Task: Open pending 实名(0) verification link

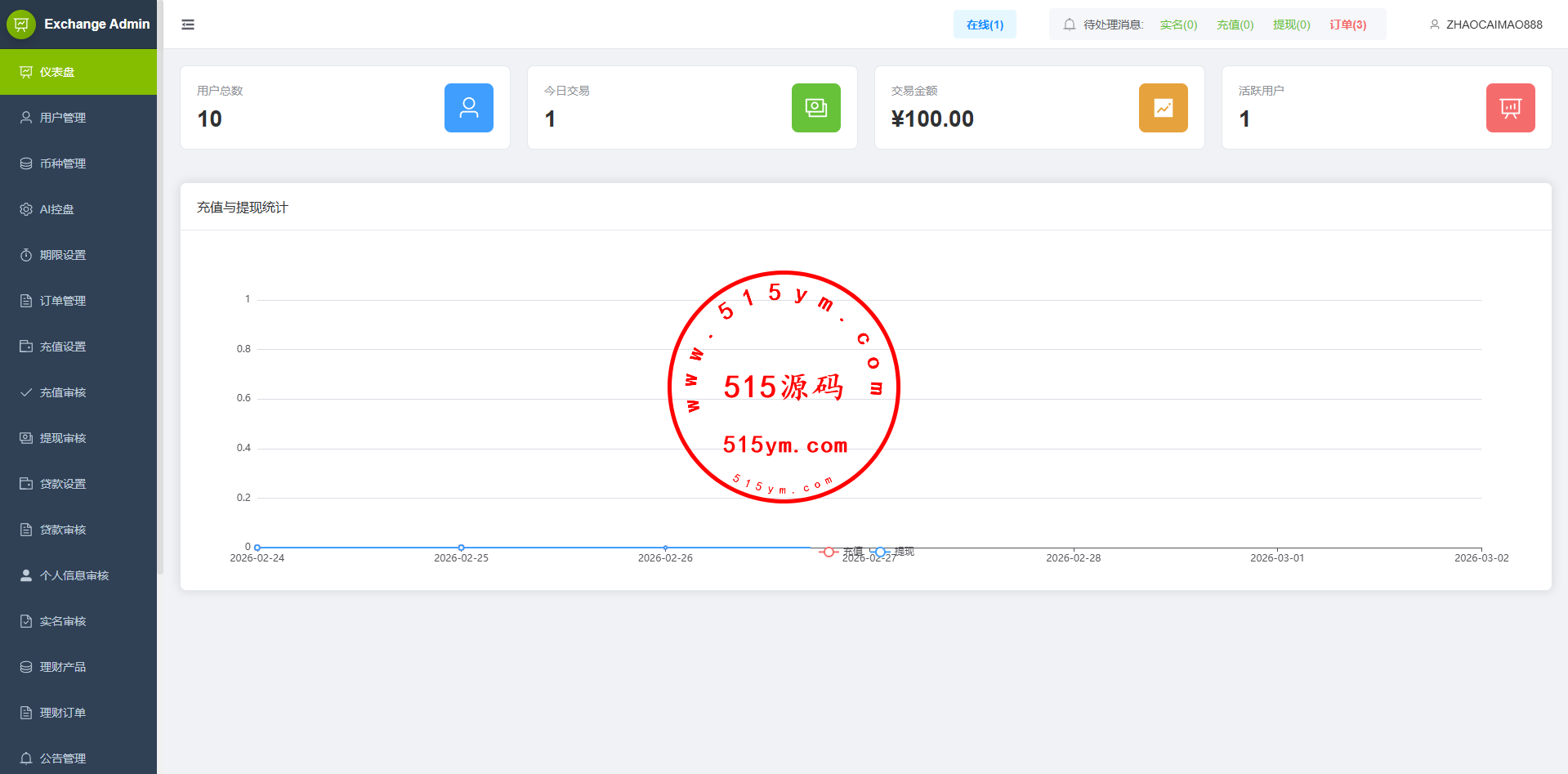Action: click(1178, 25)
